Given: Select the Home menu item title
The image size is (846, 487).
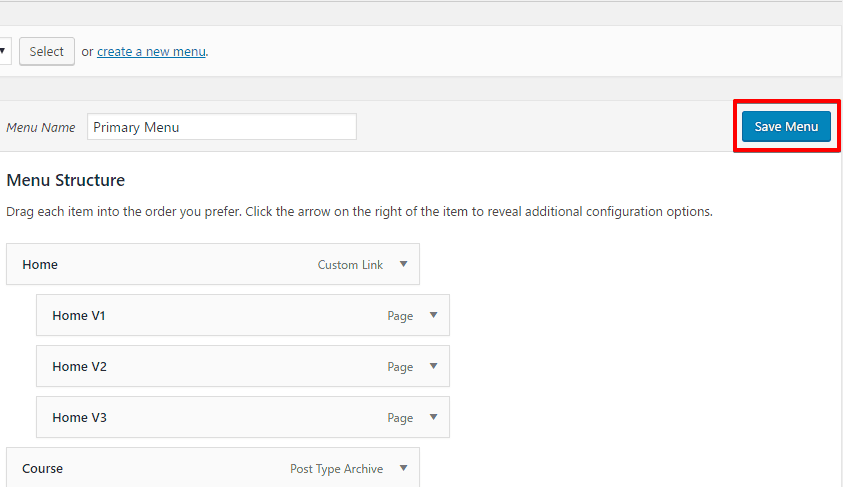Looking at the screenshot, I should [40, 265].
